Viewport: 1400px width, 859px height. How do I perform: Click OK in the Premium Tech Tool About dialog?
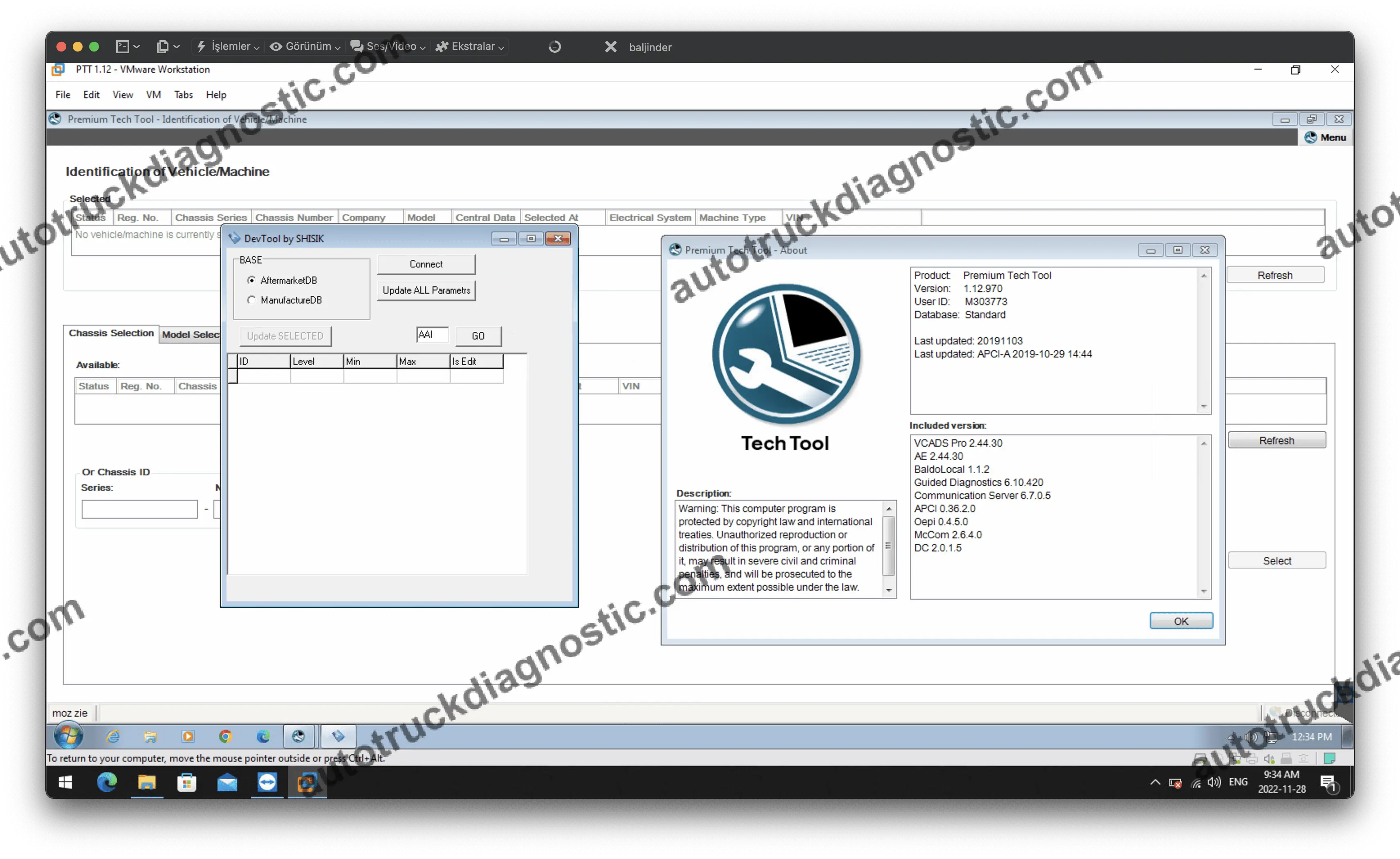1181,621
